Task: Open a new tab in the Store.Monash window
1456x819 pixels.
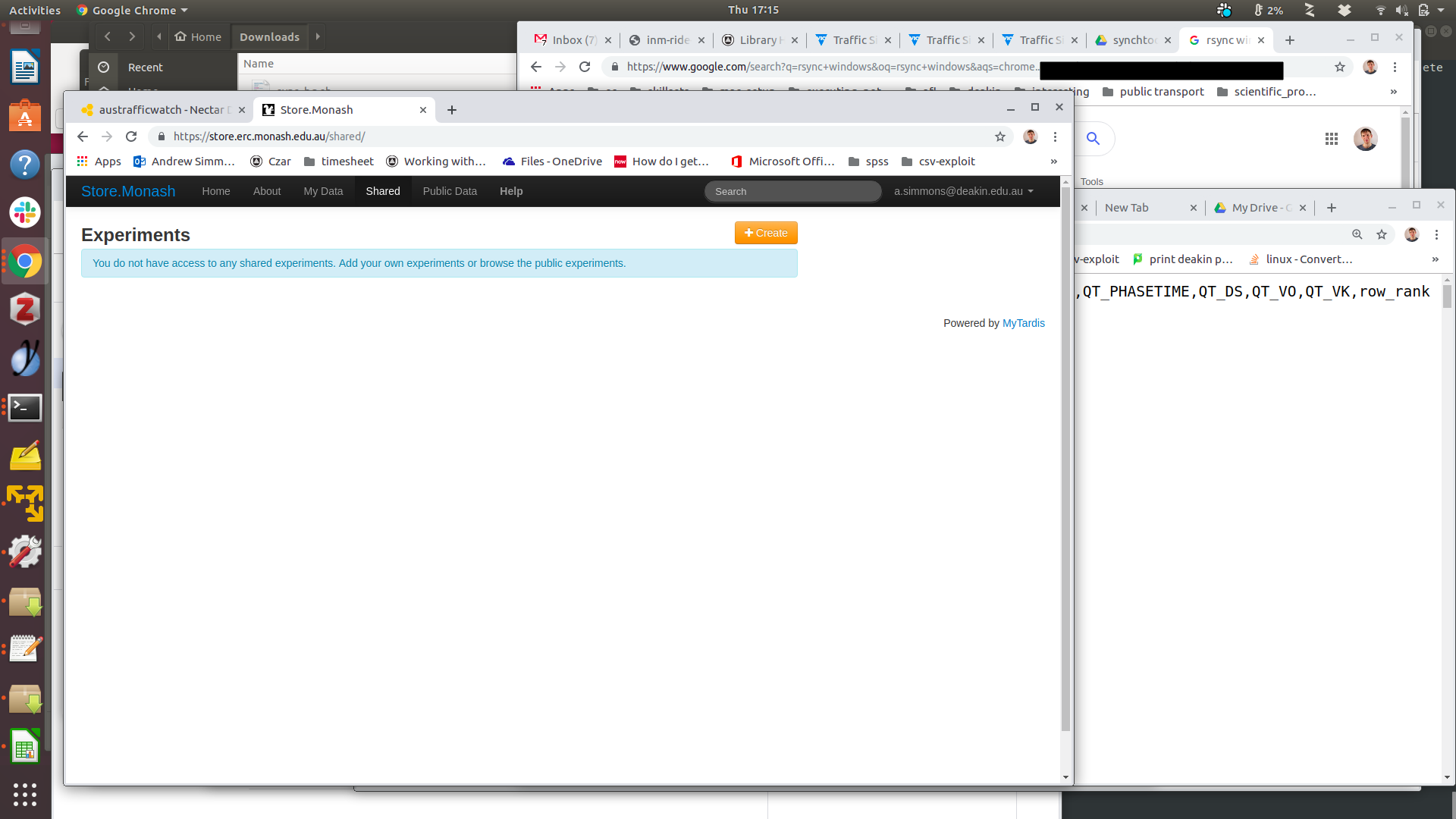Action: point(452,110)
